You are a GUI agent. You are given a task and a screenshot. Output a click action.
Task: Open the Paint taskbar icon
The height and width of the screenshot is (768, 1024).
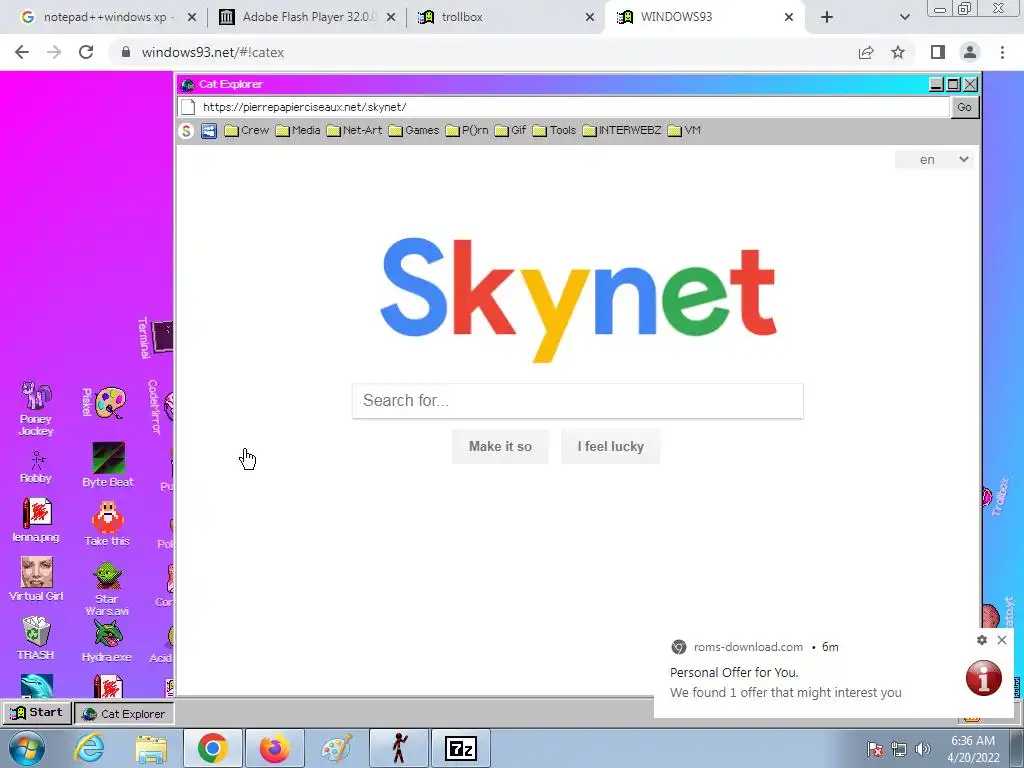point(336,748)
